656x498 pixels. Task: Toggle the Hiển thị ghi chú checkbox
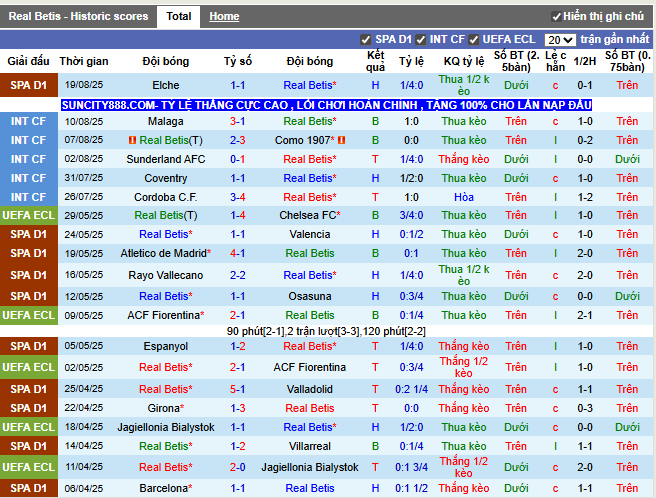[x=556, y=17]
